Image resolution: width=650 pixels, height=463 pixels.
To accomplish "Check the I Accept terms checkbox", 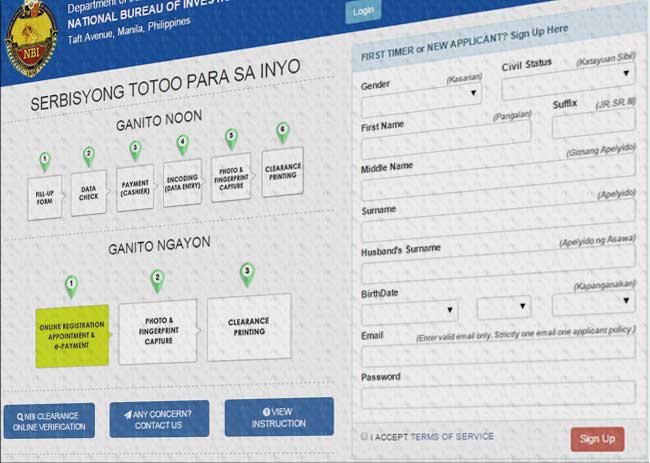I will pos(364,436).
